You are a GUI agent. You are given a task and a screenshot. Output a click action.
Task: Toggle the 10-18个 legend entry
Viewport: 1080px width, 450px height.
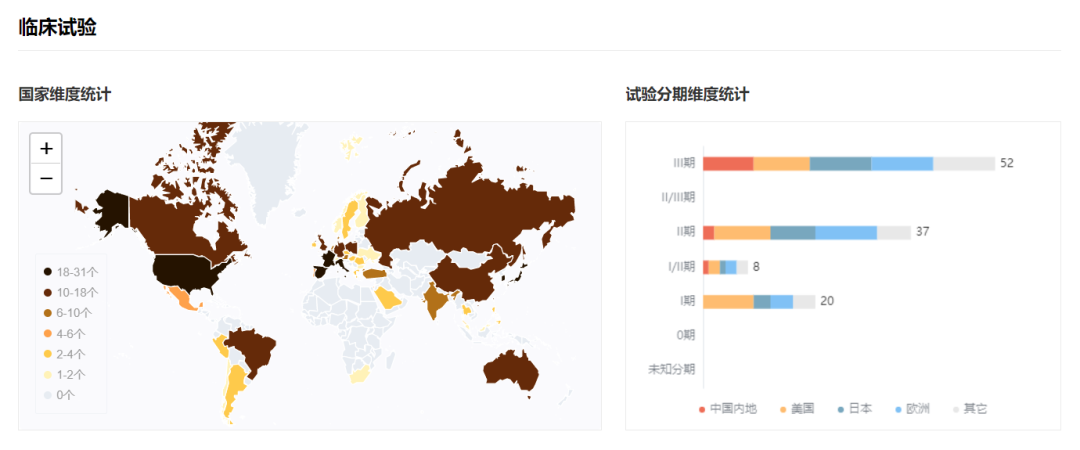[70, 292]
